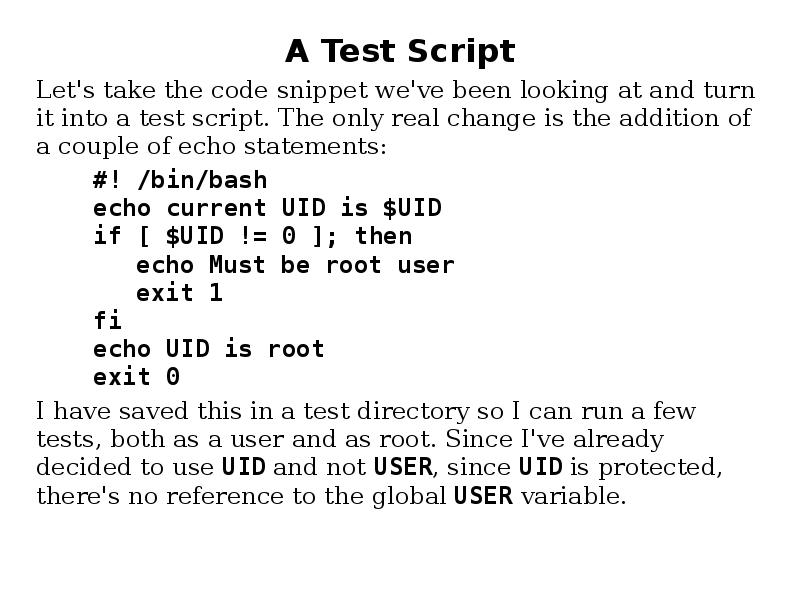The image size is (800, 600).
Task: Click the "$UID" variable ending the echo line
Action: [x=412, y=208]
